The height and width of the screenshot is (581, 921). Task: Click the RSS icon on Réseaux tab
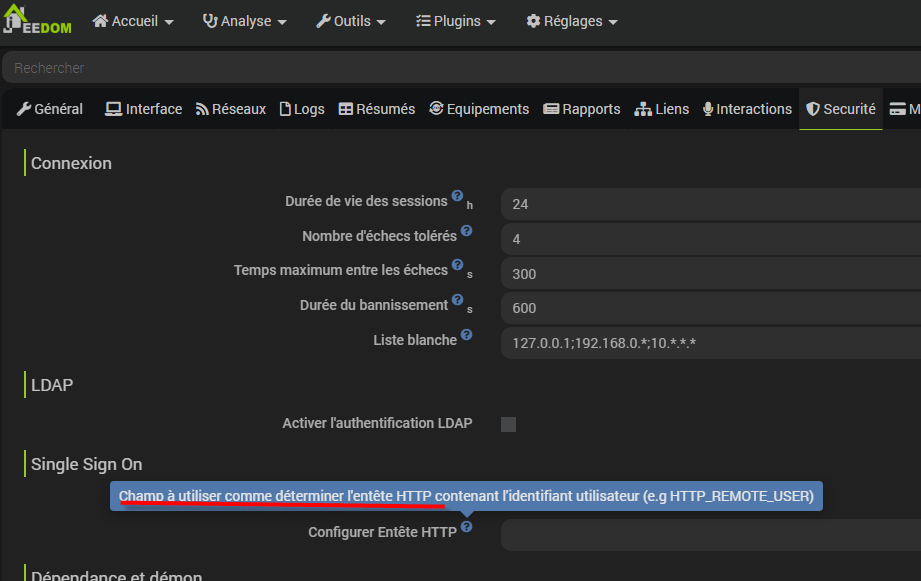coord(202,109)
